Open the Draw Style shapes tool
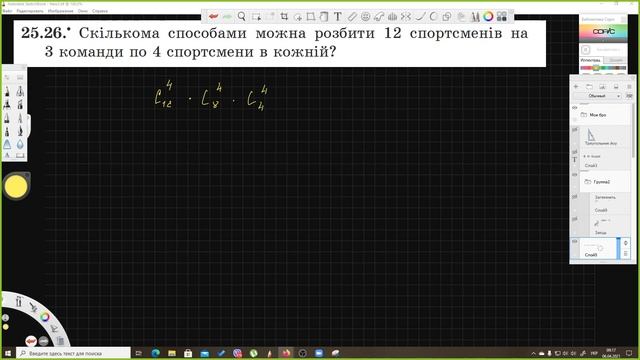Viewport: 640px width, 360px height. point(447,17)
